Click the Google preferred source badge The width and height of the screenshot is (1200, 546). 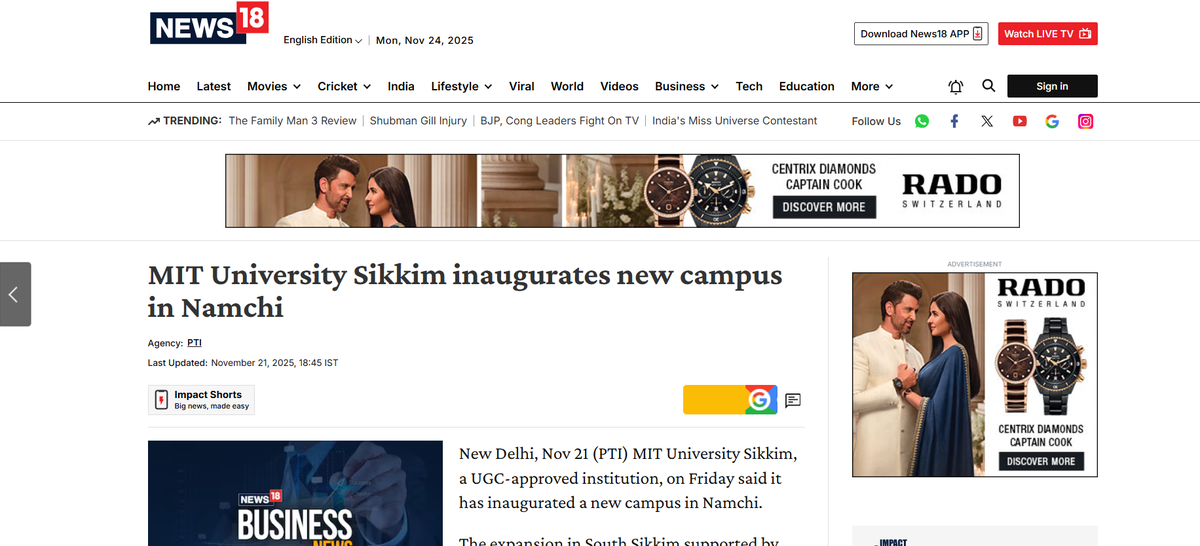tap(730, 400)
